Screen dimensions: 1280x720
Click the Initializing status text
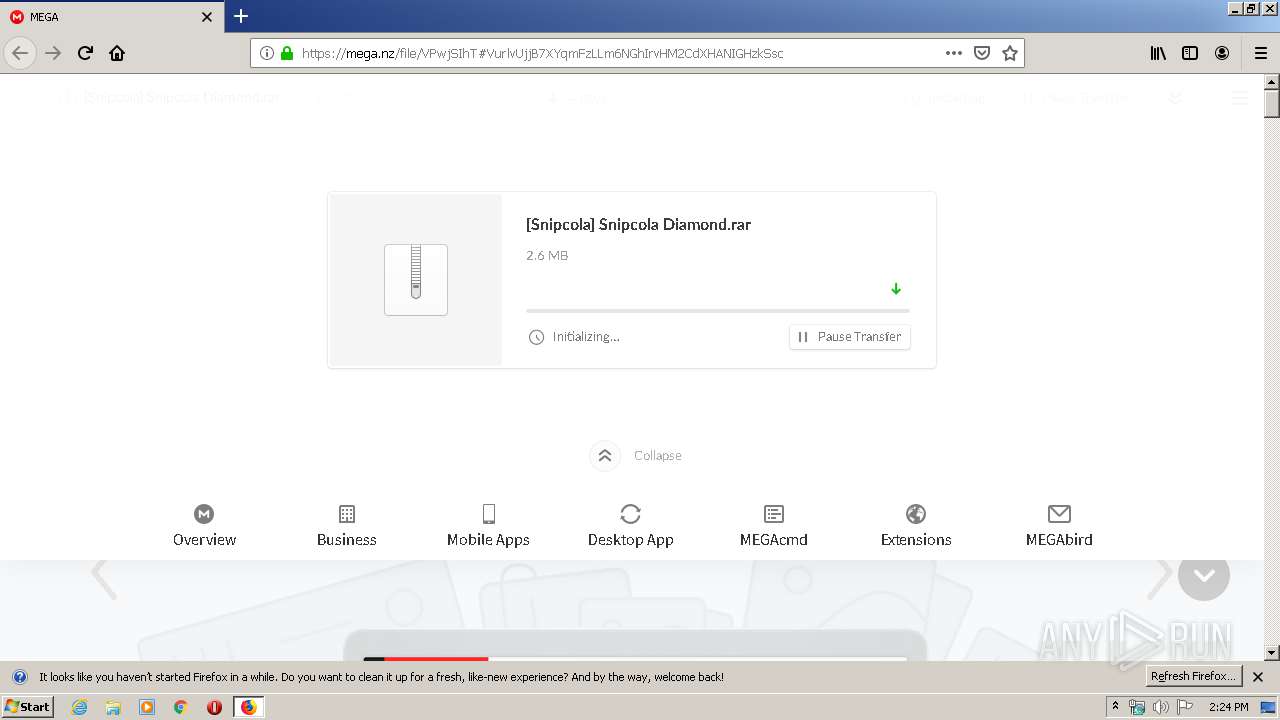click(x=586, y=337)
